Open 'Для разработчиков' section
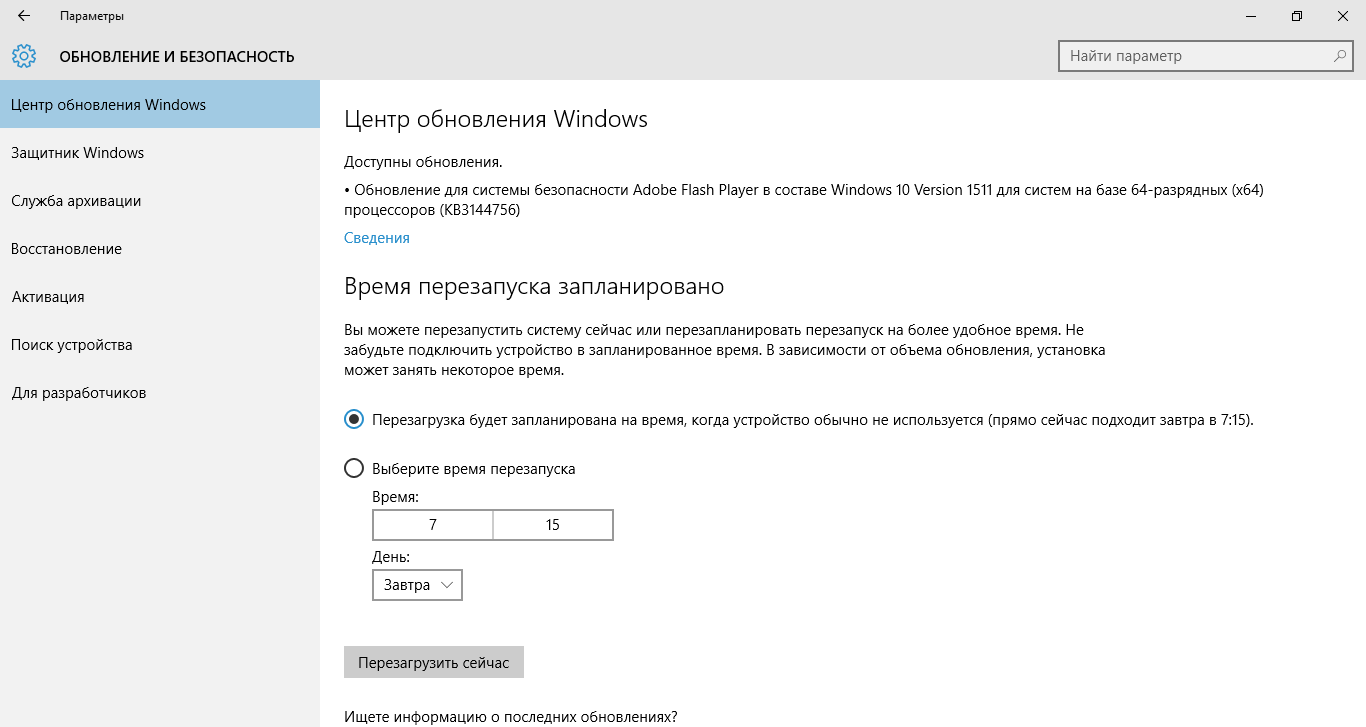 click(160, 393)
